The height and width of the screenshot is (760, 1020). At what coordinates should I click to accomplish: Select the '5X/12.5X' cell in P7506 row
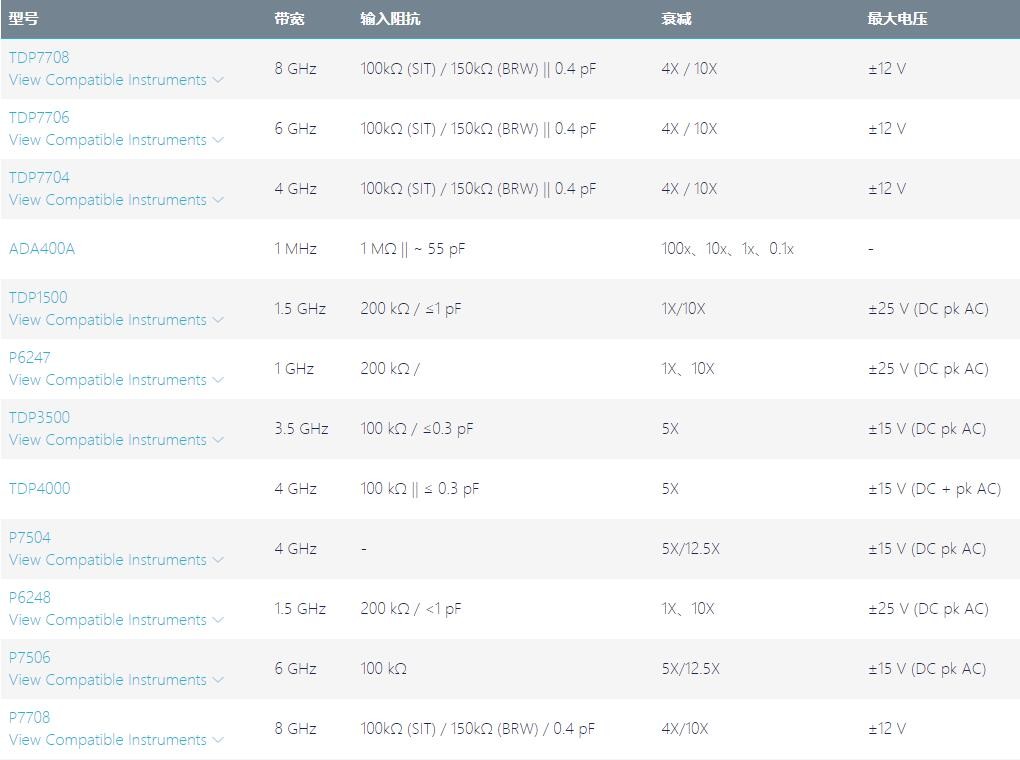(x=691, y=669)
